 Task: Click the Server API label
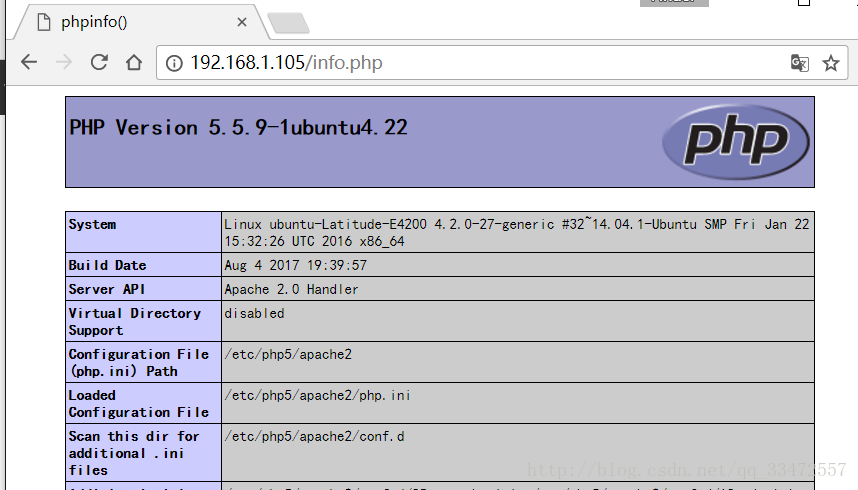tap(107, 289)
